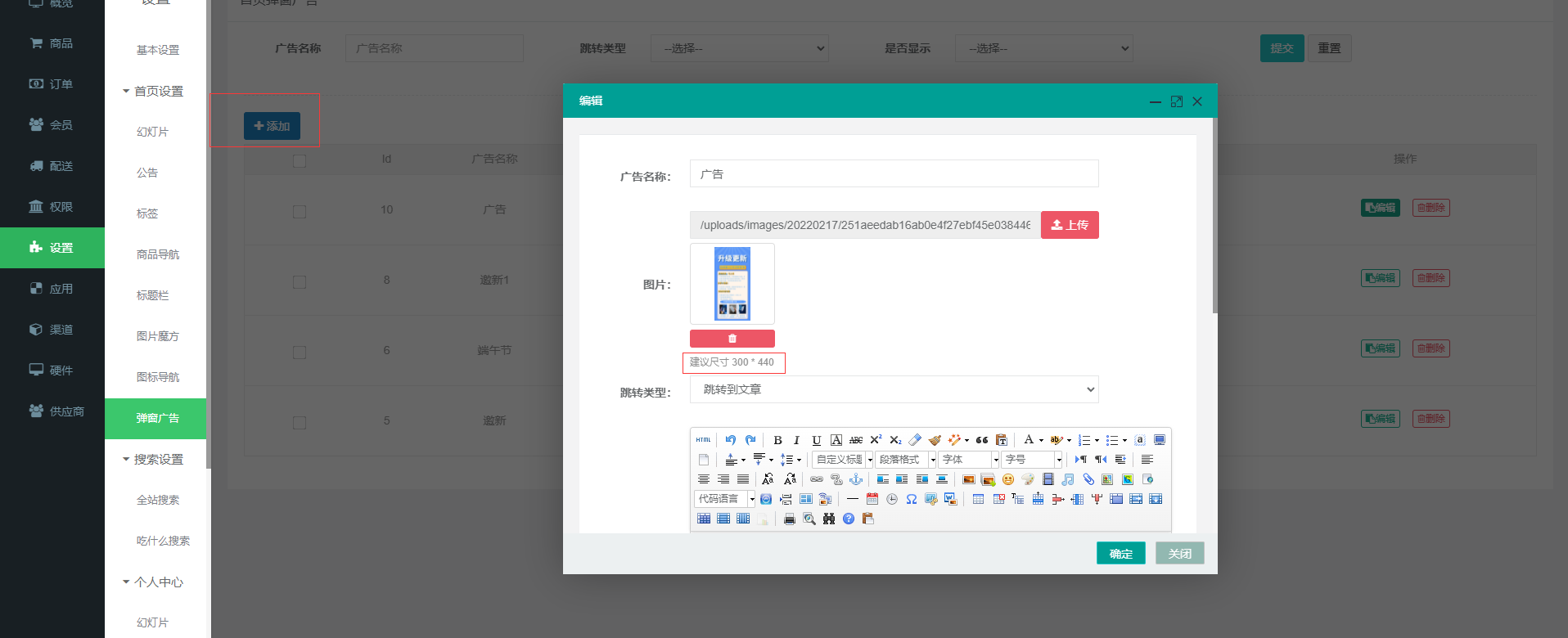
Task: Redo the editor action
Action: click(750, 440)
